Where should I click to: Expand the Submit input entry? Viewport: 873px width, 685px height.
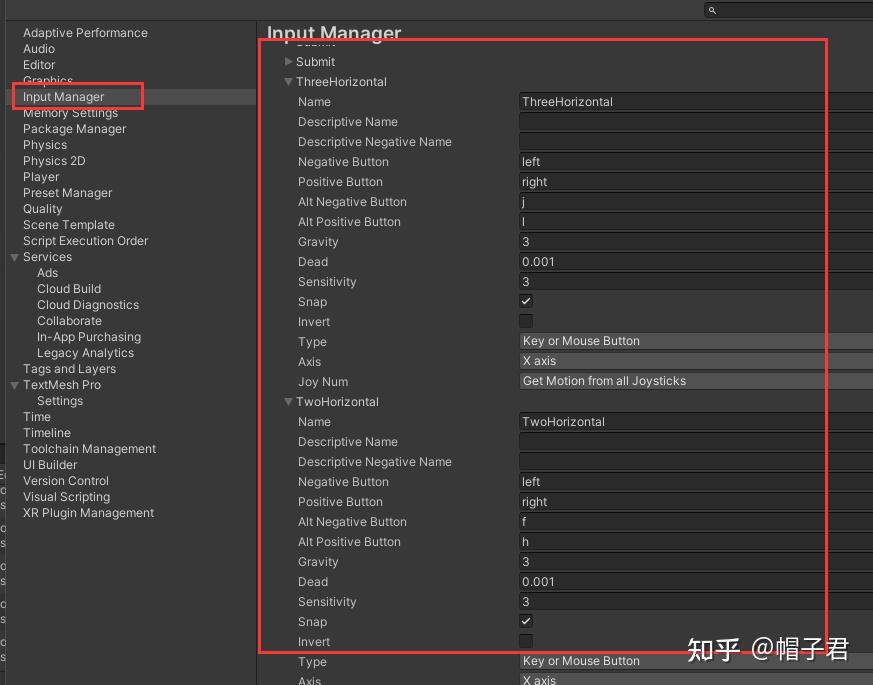(289, 62)
